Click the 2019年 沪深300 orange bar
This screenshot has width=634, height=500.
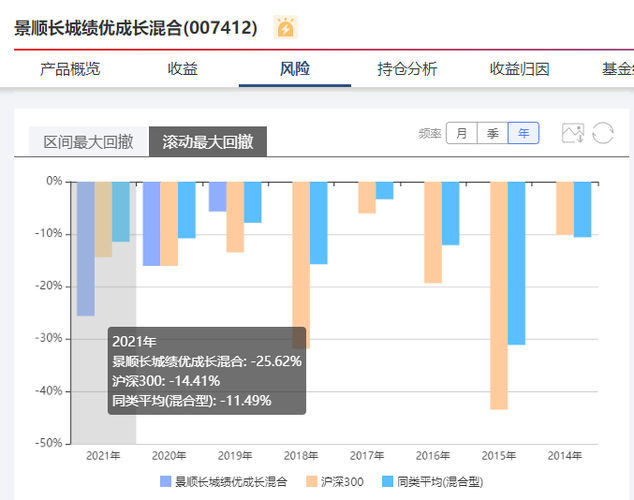[x=235, y=217]
